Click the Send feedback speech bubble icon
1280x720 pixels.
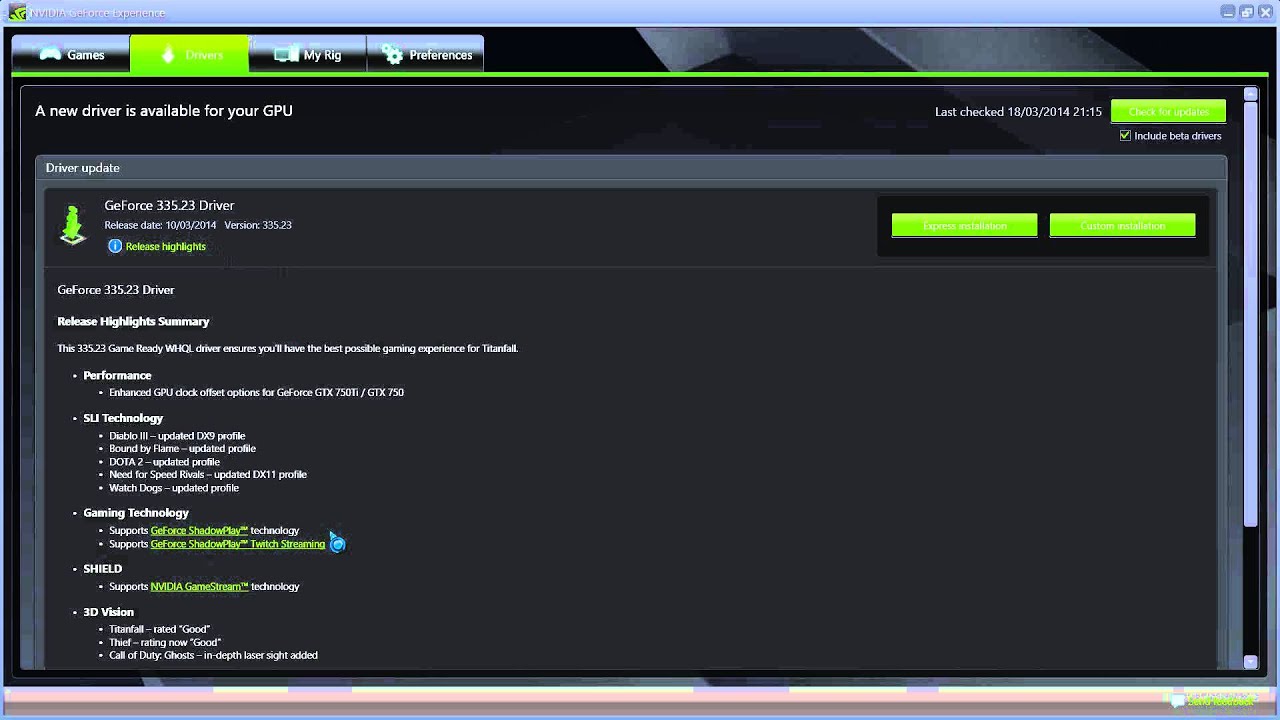[x=1177, y=701]
